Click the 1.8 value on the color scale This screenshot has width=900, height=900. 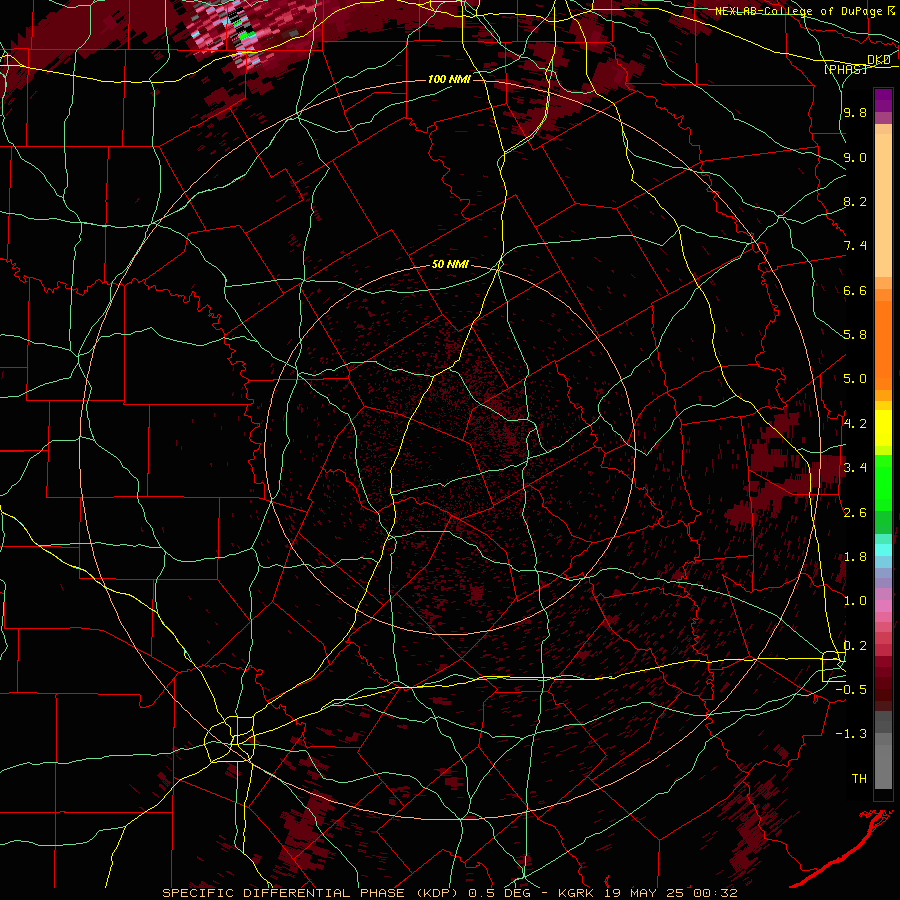click(x=855, y=557)
